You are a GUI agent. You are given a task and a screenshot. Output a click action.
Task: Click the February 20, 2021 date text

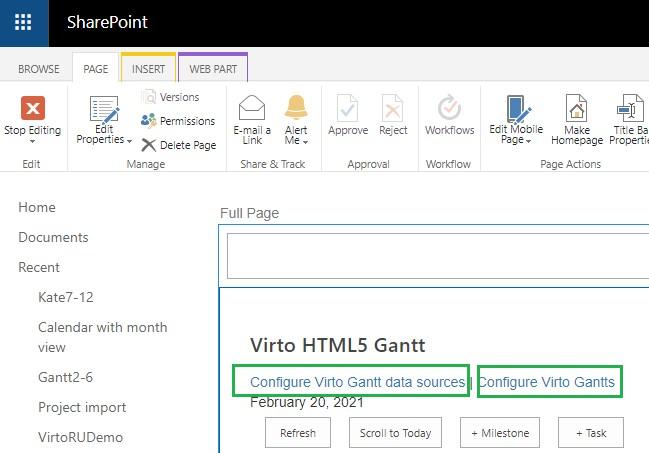tap(307, 402)
